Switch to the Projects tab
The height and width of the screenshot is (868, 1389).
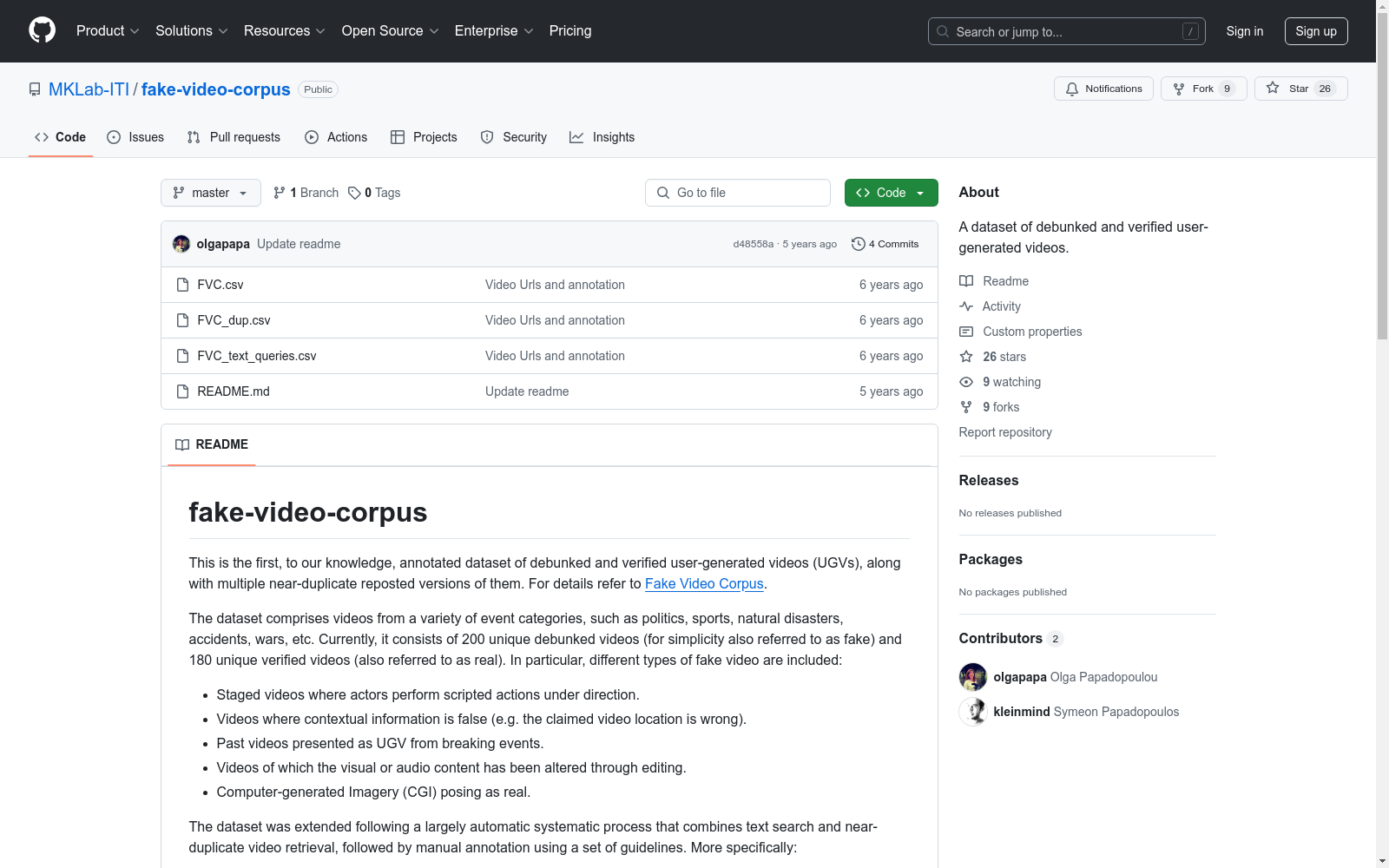424,137
